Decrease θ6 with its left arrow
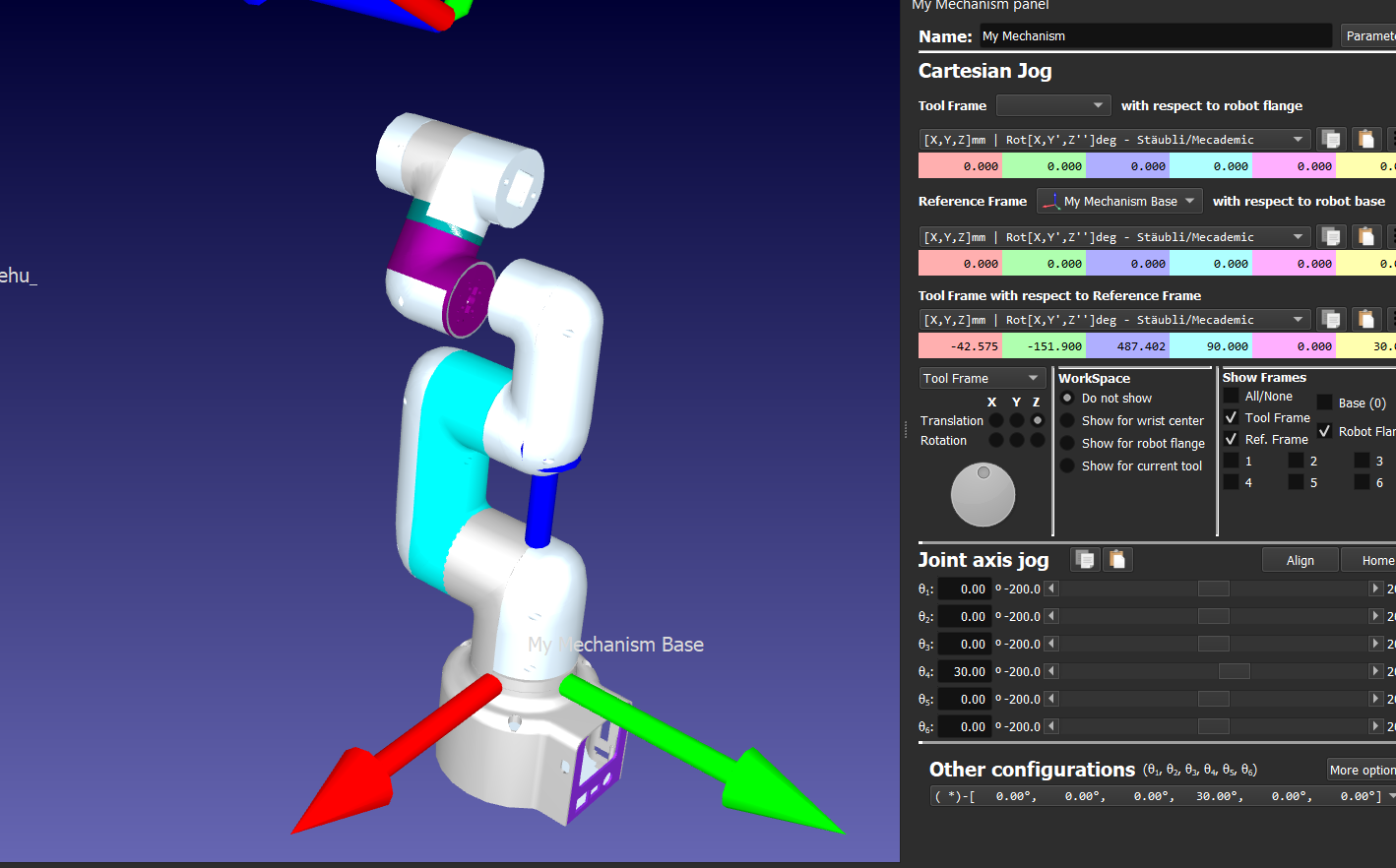This screenshot has width=1396, height=868. pyautogui.click(x=1051, y=726)
